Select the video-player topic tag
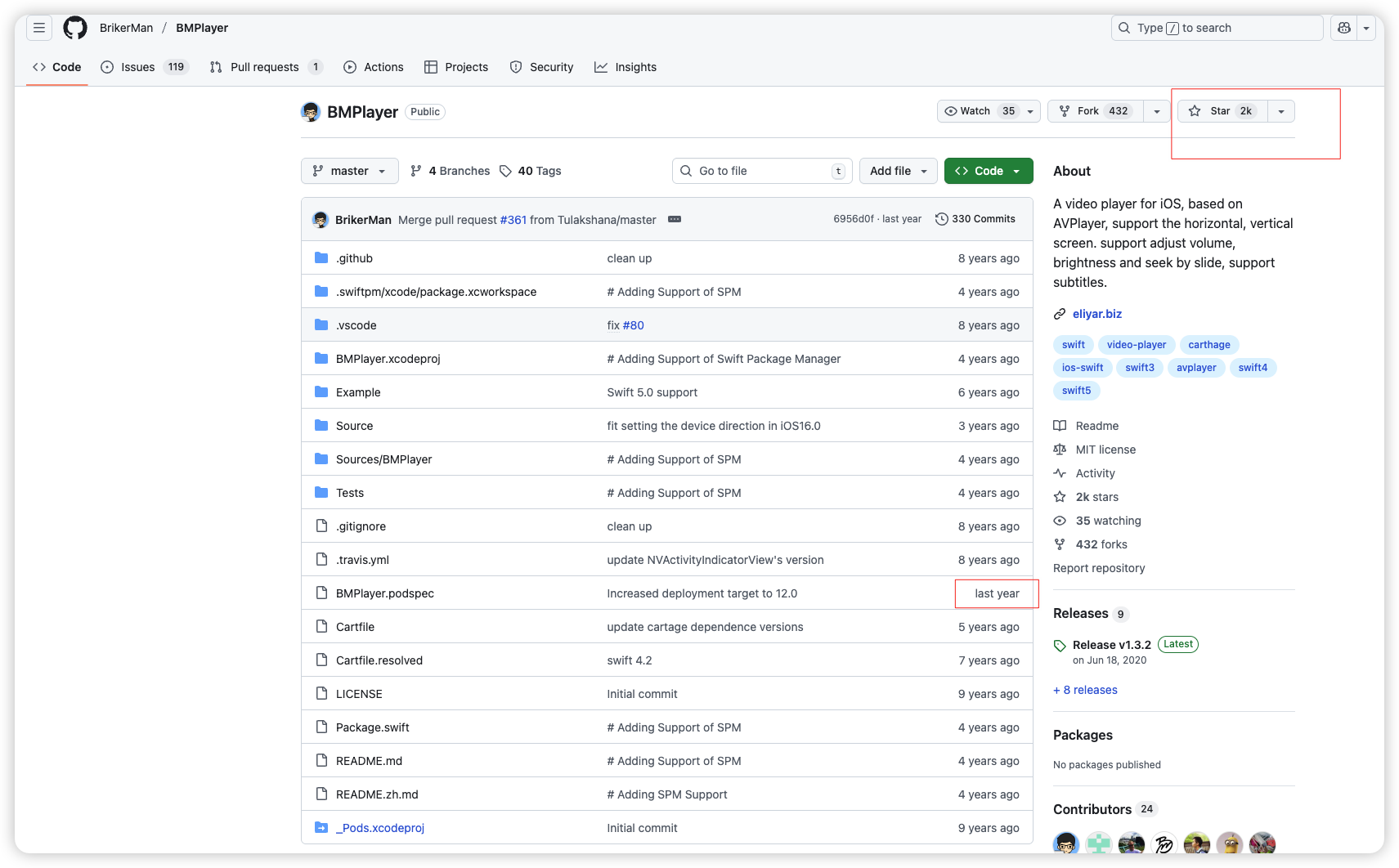 click(1137, 345)
